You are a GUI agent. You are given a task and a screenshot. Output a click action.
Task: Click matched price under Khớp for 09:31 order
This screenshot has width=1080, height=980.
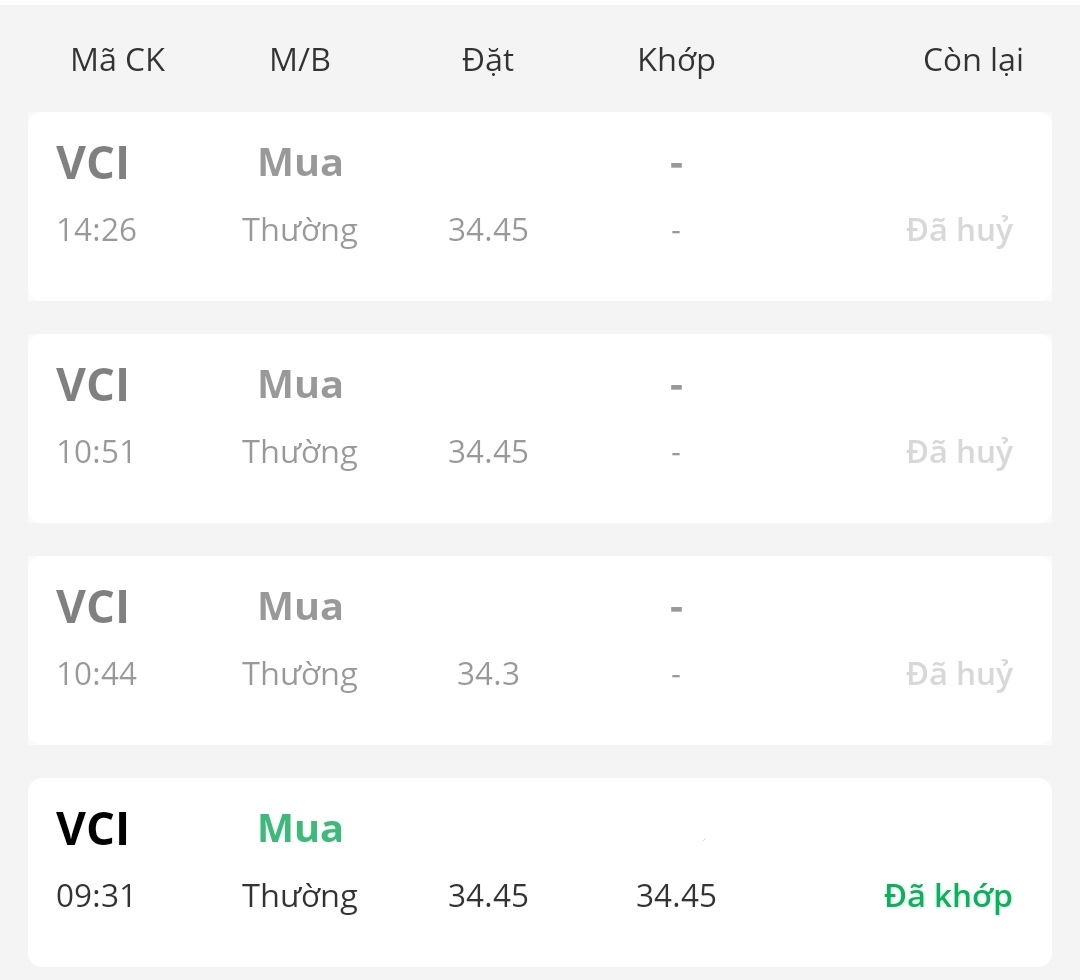(x=676, y=896)
